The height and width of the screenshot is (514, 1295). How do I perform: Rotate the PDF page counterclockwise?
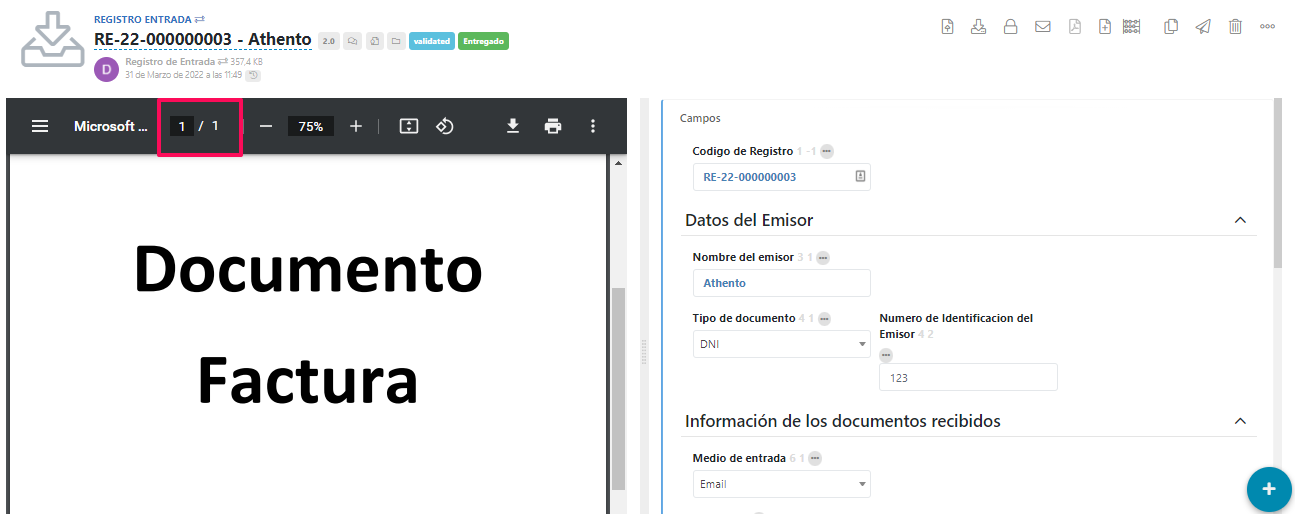[x=446, y=126]
